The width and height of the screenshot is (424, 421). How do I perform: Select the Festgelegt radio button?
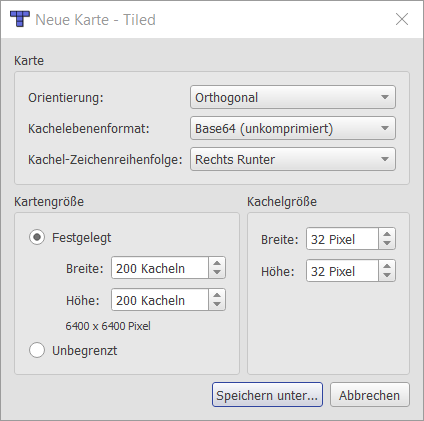tap(37, 237)
